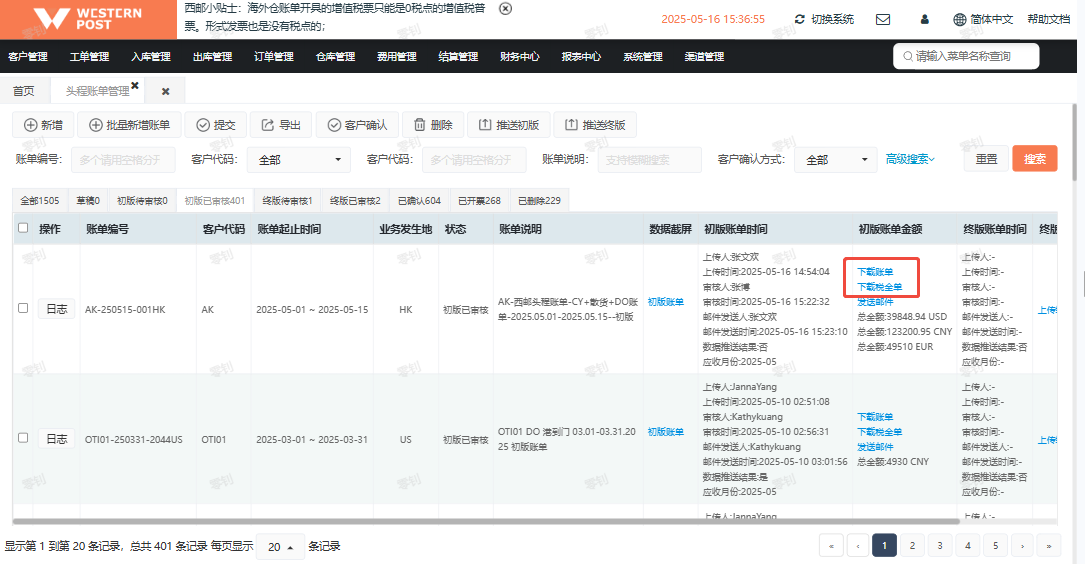1085x564 pixels.
Task: Open the mail envelope icon
Action: 883,19
